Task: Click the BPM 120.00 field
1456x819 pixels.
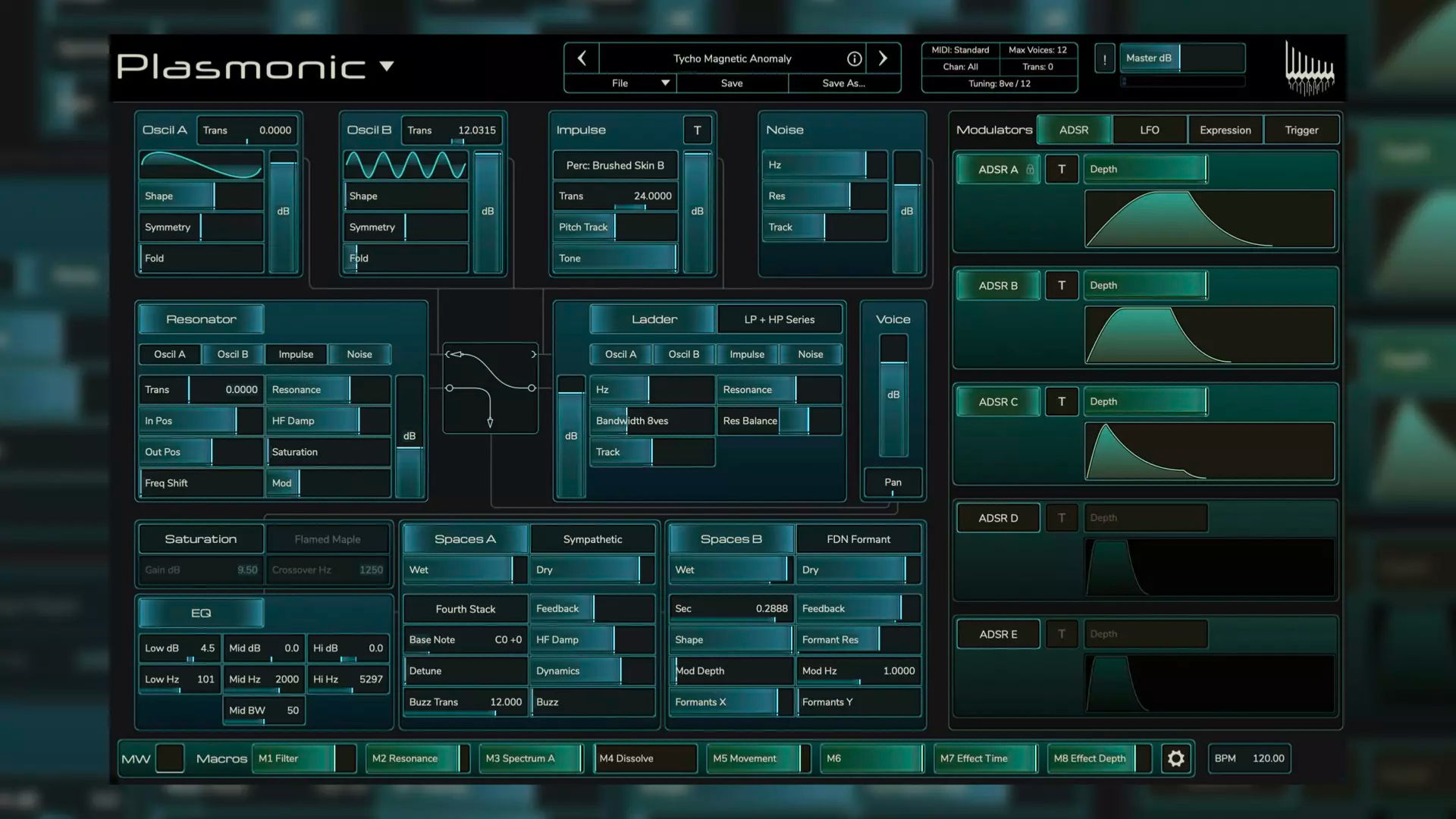Action: point(1250,758)
